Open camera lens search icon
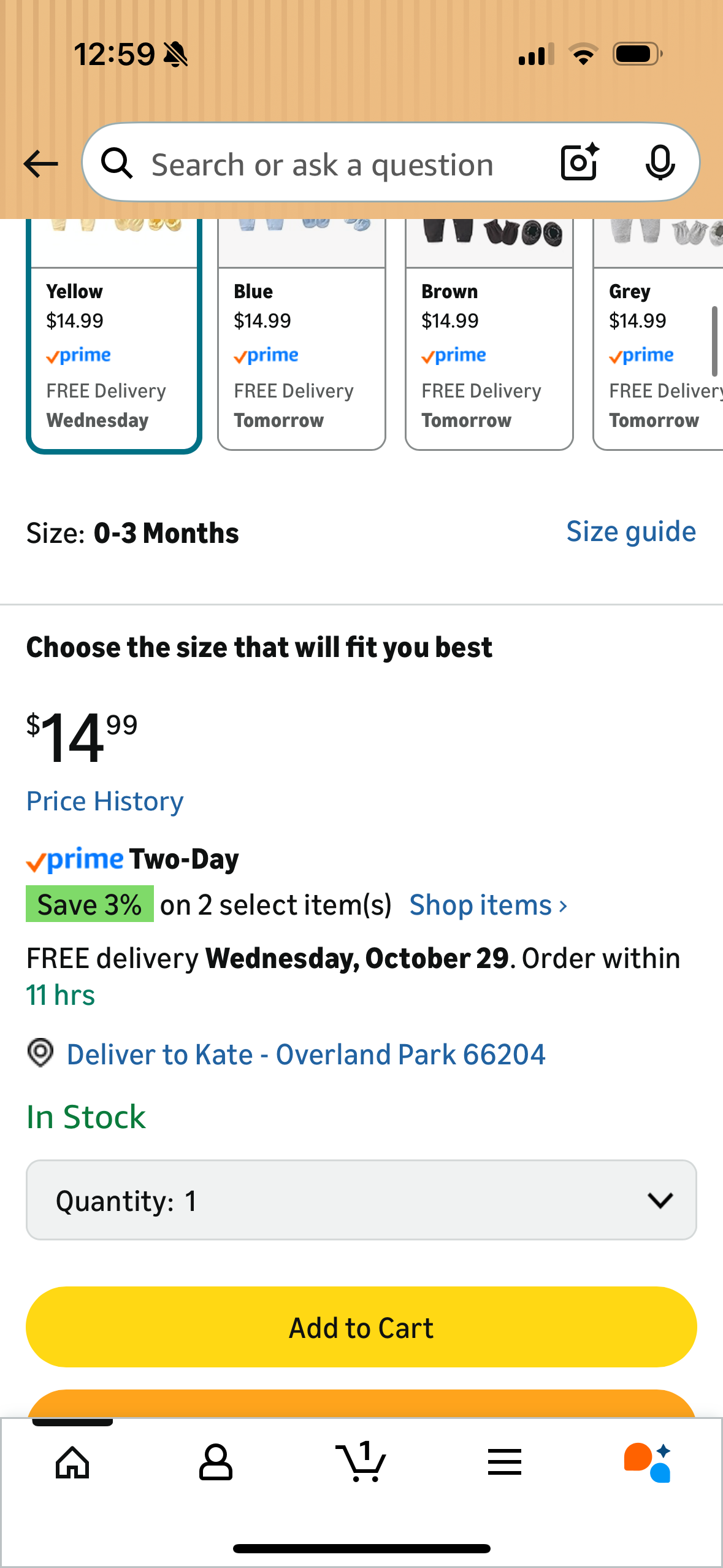The image size is (723, 1568). tap(580, 163)
